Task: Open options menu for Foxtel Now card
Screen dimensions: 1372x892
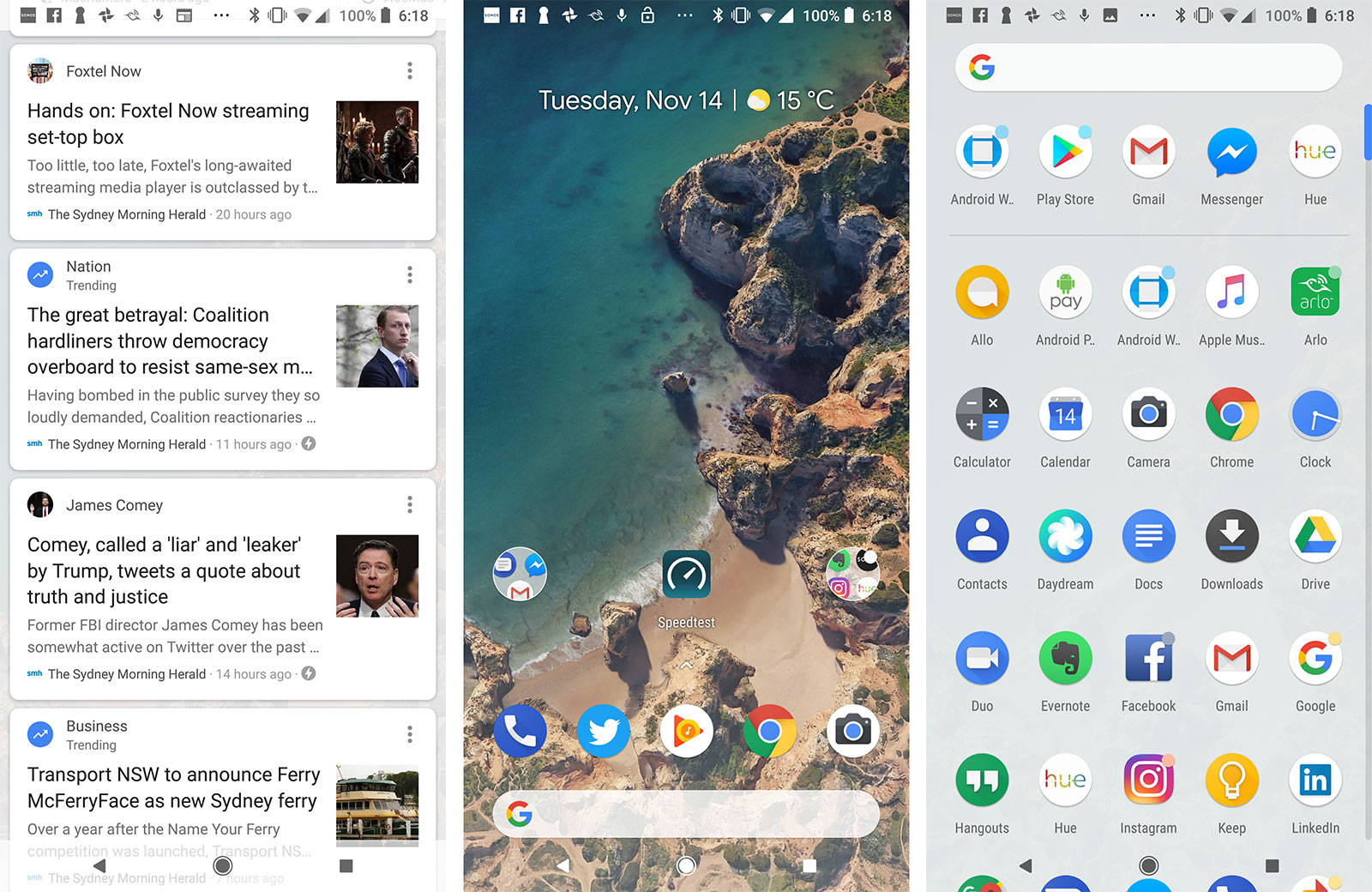Action: [x=410, y=71]
